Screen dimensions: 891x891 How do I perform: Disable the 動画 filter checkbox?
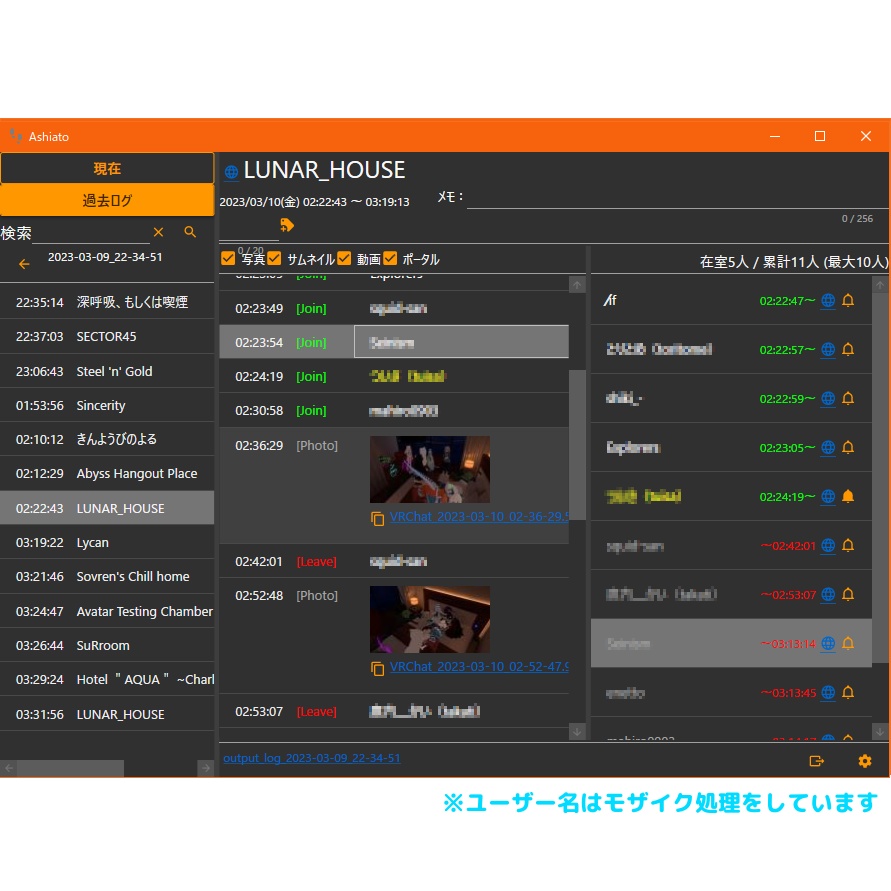pos(344,258)
